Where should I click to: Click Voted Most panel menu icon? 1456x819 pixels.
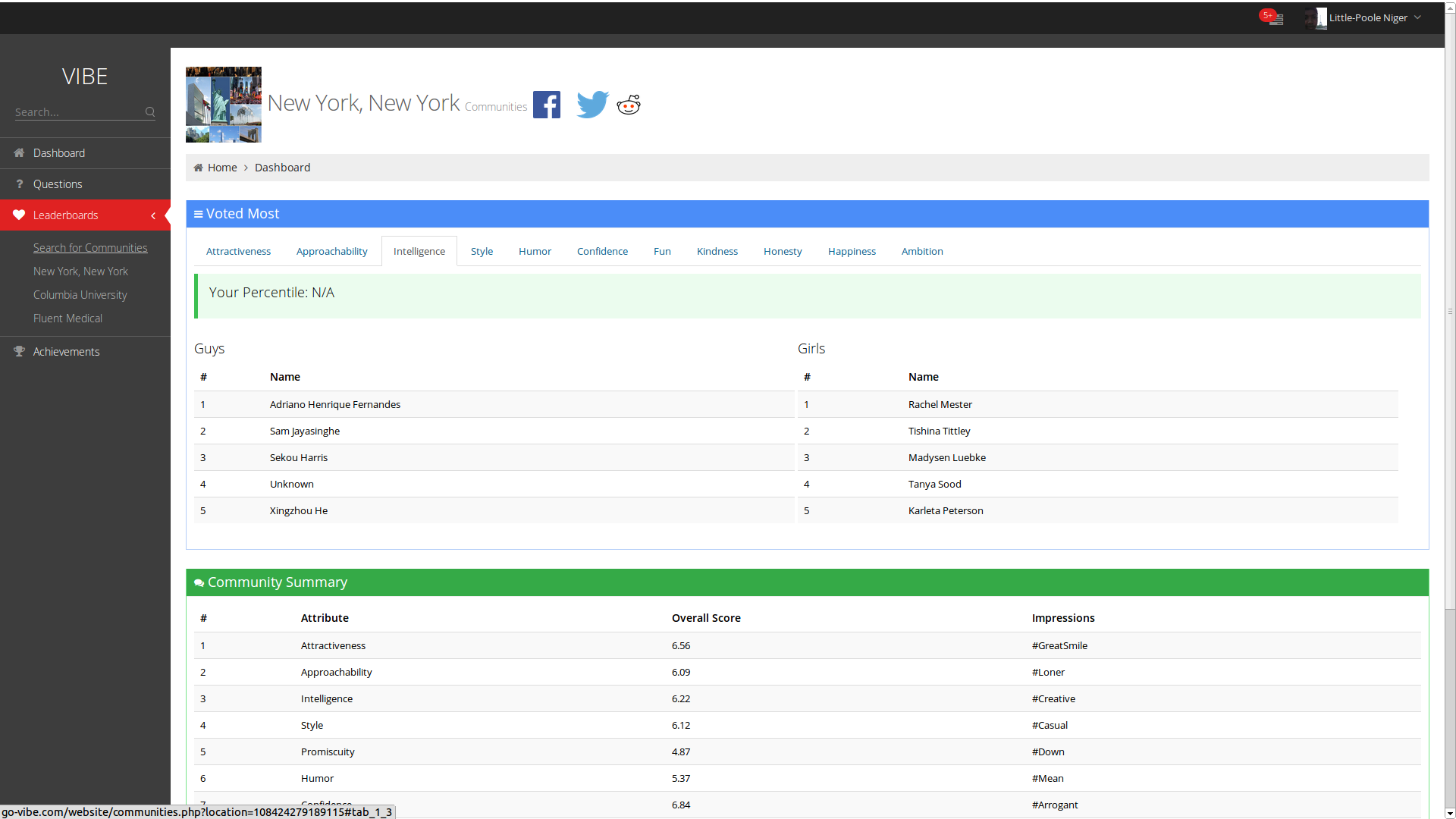click(x=198, y=215)
